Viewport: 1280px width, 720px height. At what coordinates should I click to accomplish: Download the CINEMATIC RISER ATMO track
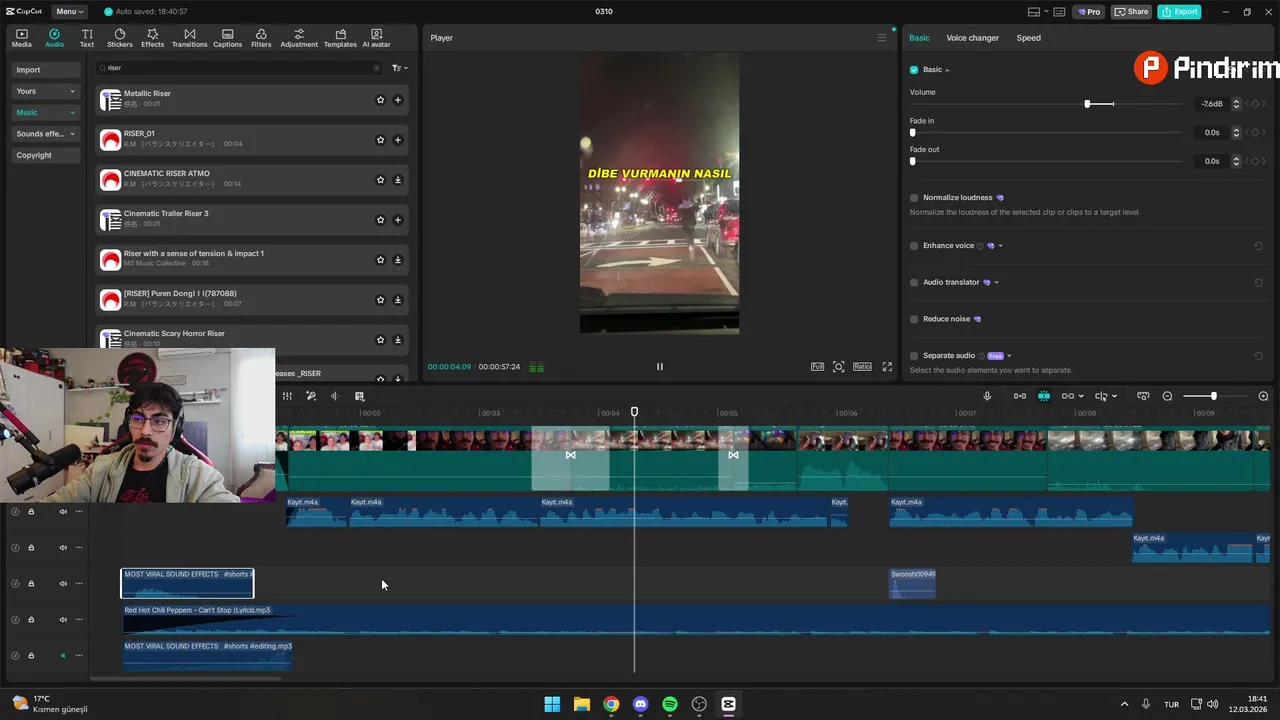pos(398,180)
